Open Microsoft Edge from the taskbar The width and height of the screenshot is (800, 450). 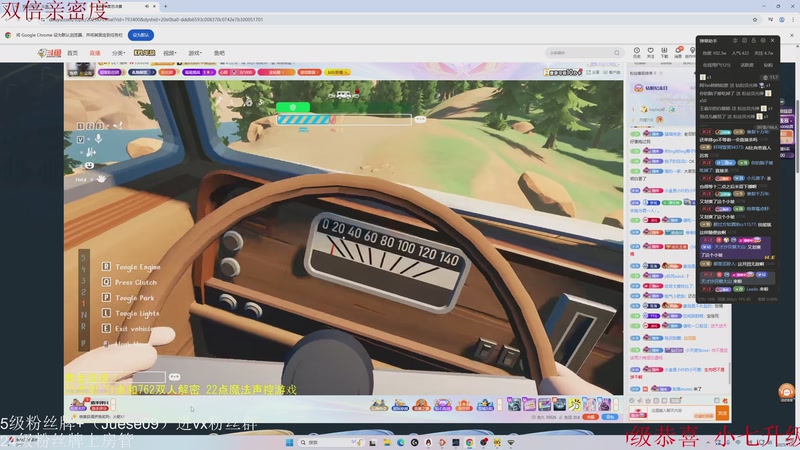401,442
